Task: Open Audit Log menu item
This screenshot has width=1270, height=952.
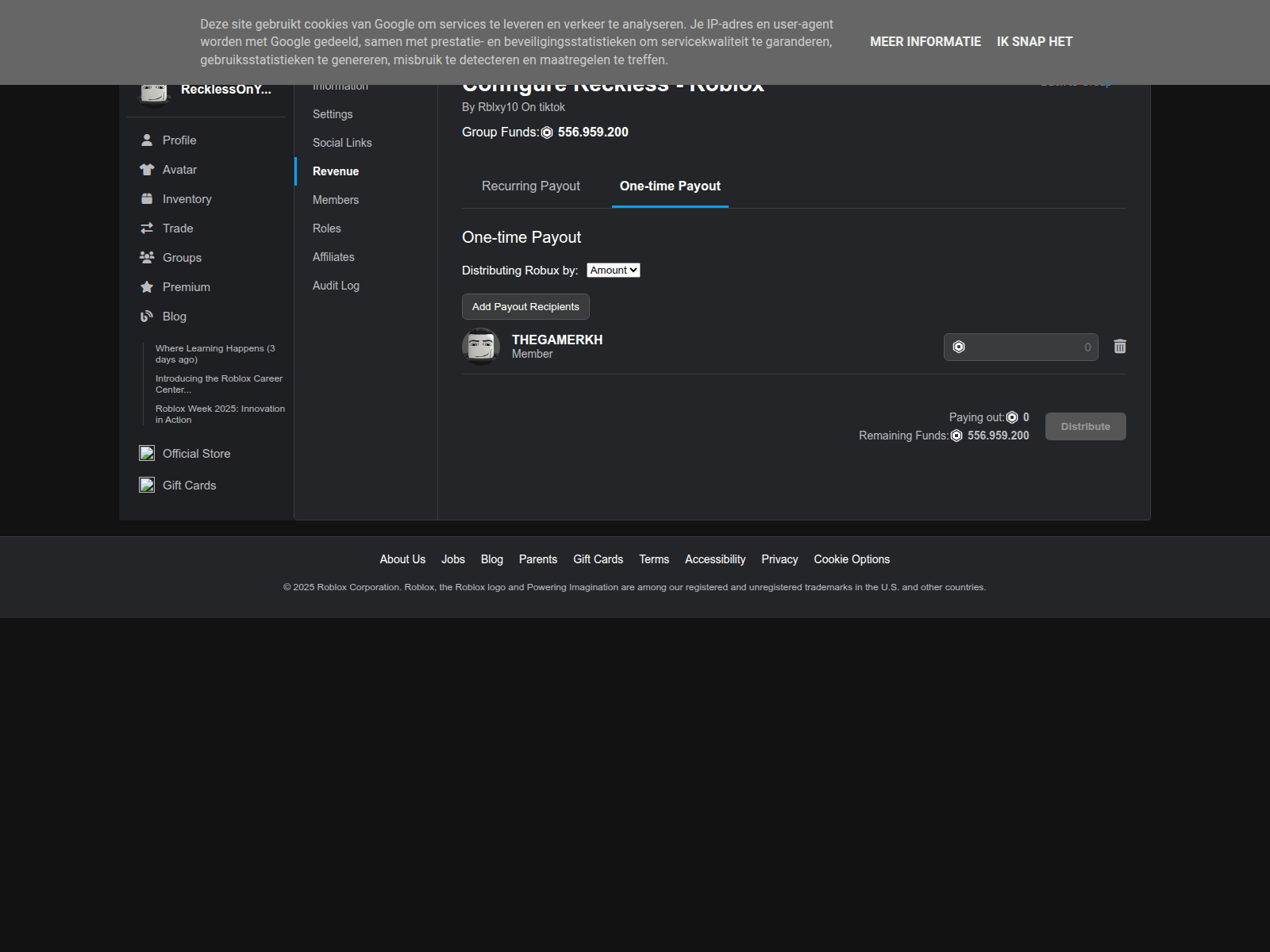Action: [x=336, y=286]
